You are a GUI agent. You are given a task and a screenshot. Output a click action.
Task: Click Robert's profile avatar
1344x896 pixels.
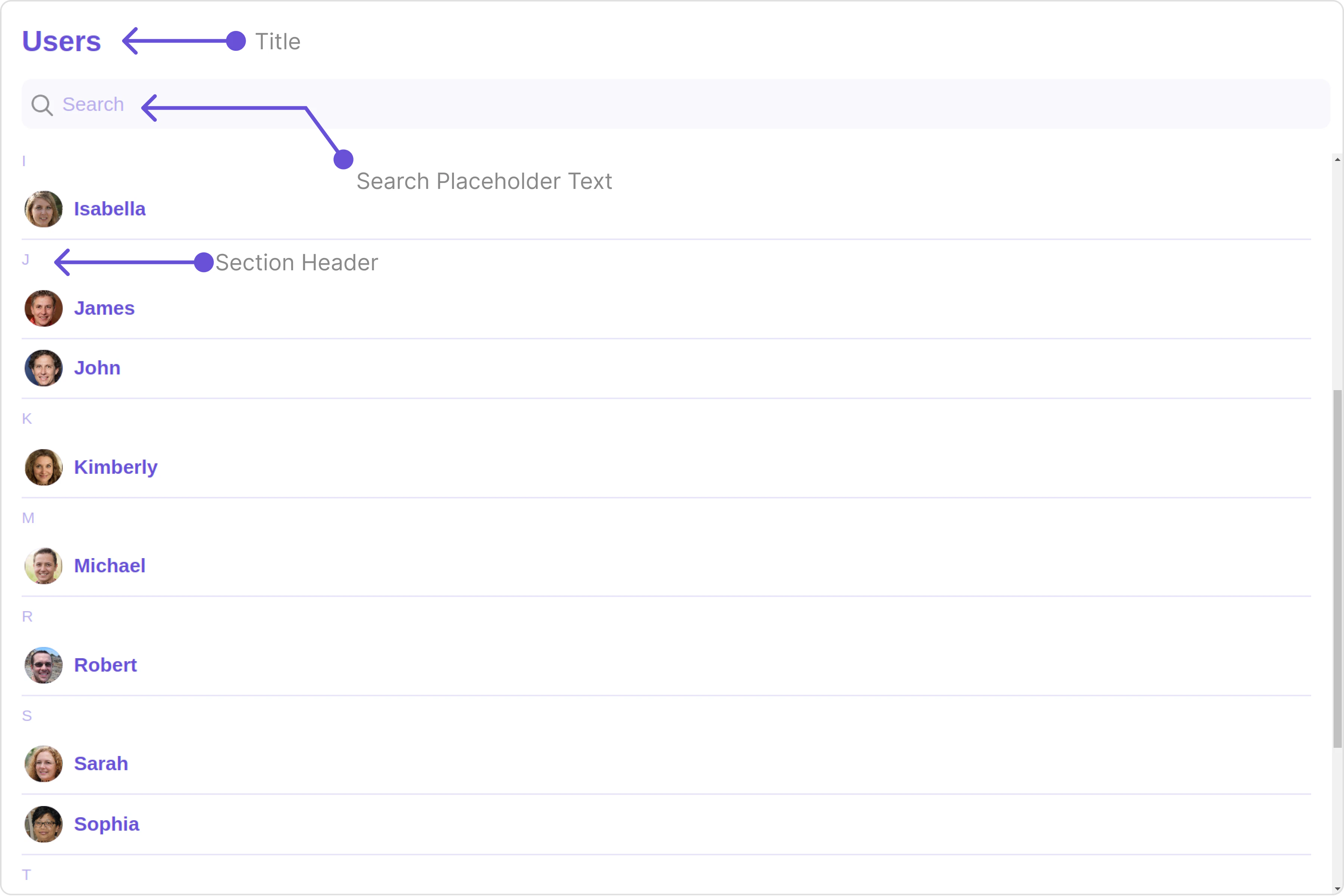43,665
